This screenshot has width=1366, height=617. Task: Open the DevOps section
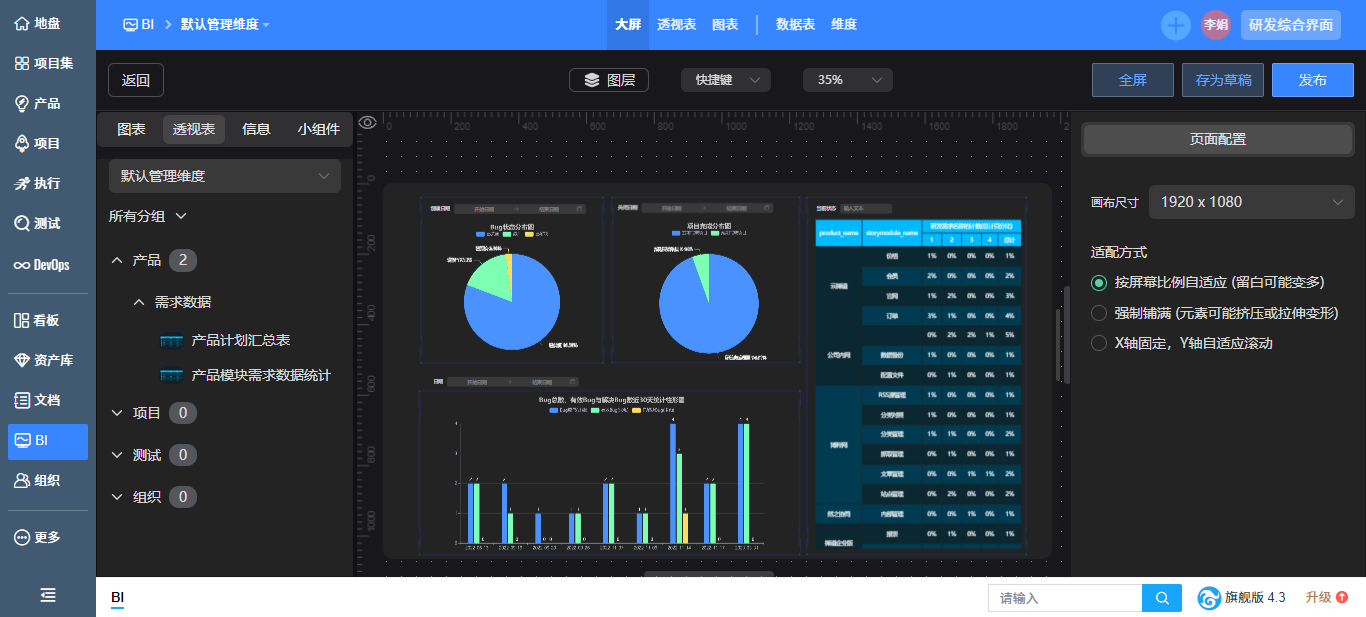coord(42,265)
